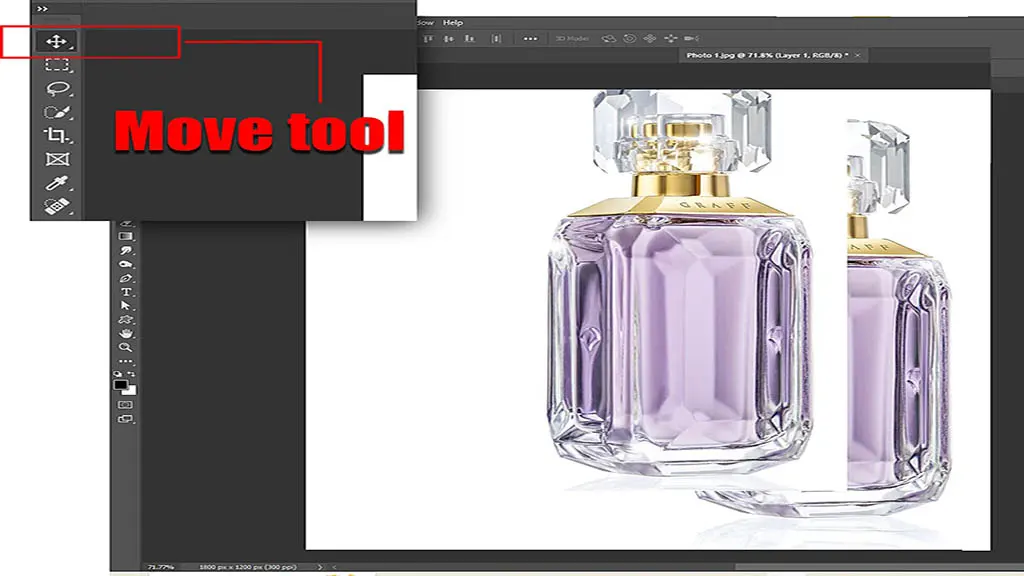This screenshot has height=576, width=1024.
Task: Select the Pen tool
Action: (x=125, y=278)
